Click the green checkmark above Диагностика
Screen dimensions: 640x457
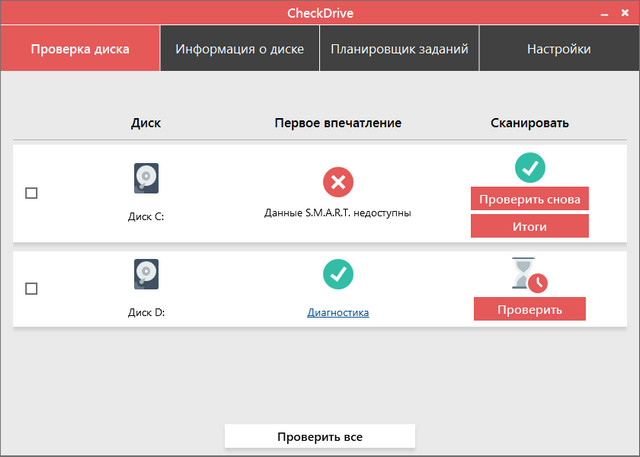click(x=338, y=274)
